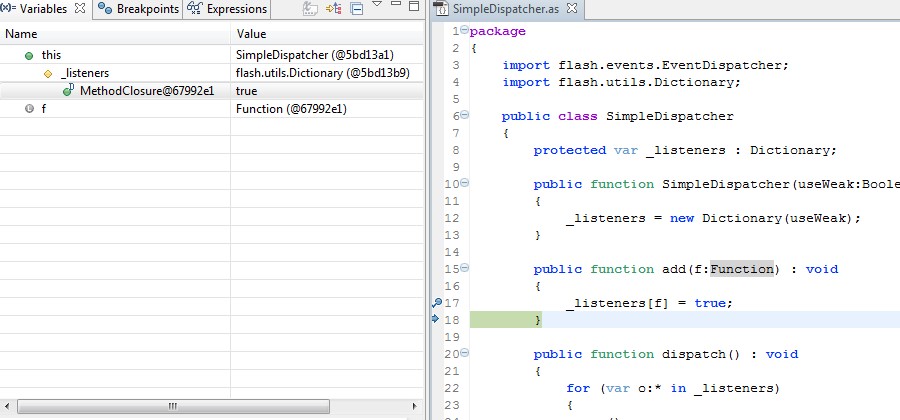Switch to the Breakpoints tab
Screen dimensions: 900x420
coord(138,9)
